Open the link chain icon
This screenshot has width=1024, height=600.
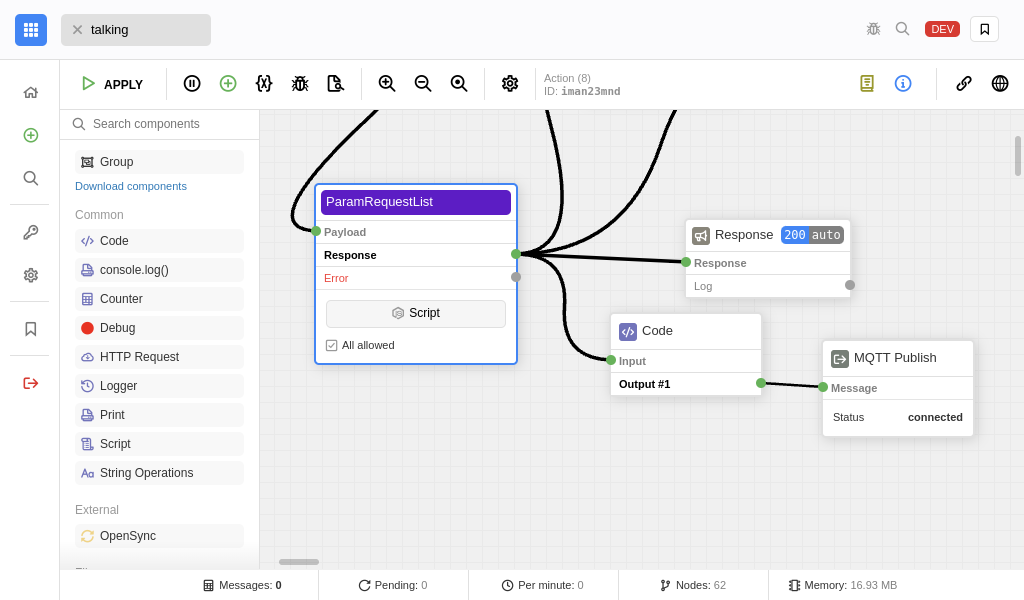tap(964, 84)
